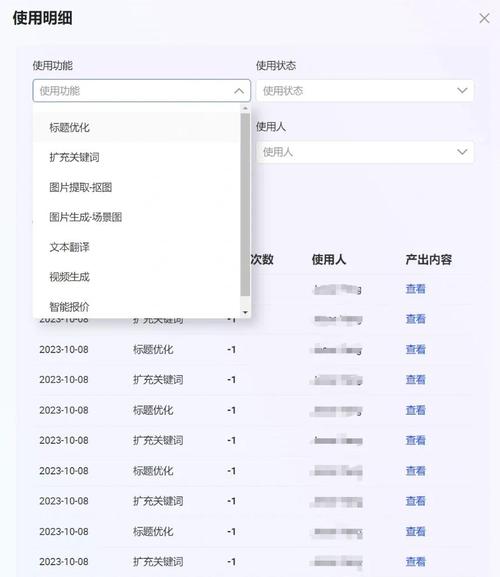Image resolution: width=500 pixels, height=577 pixels.
Task: Collapse the open 使用功能 dropdown field
Action: [x=142, y=91]
